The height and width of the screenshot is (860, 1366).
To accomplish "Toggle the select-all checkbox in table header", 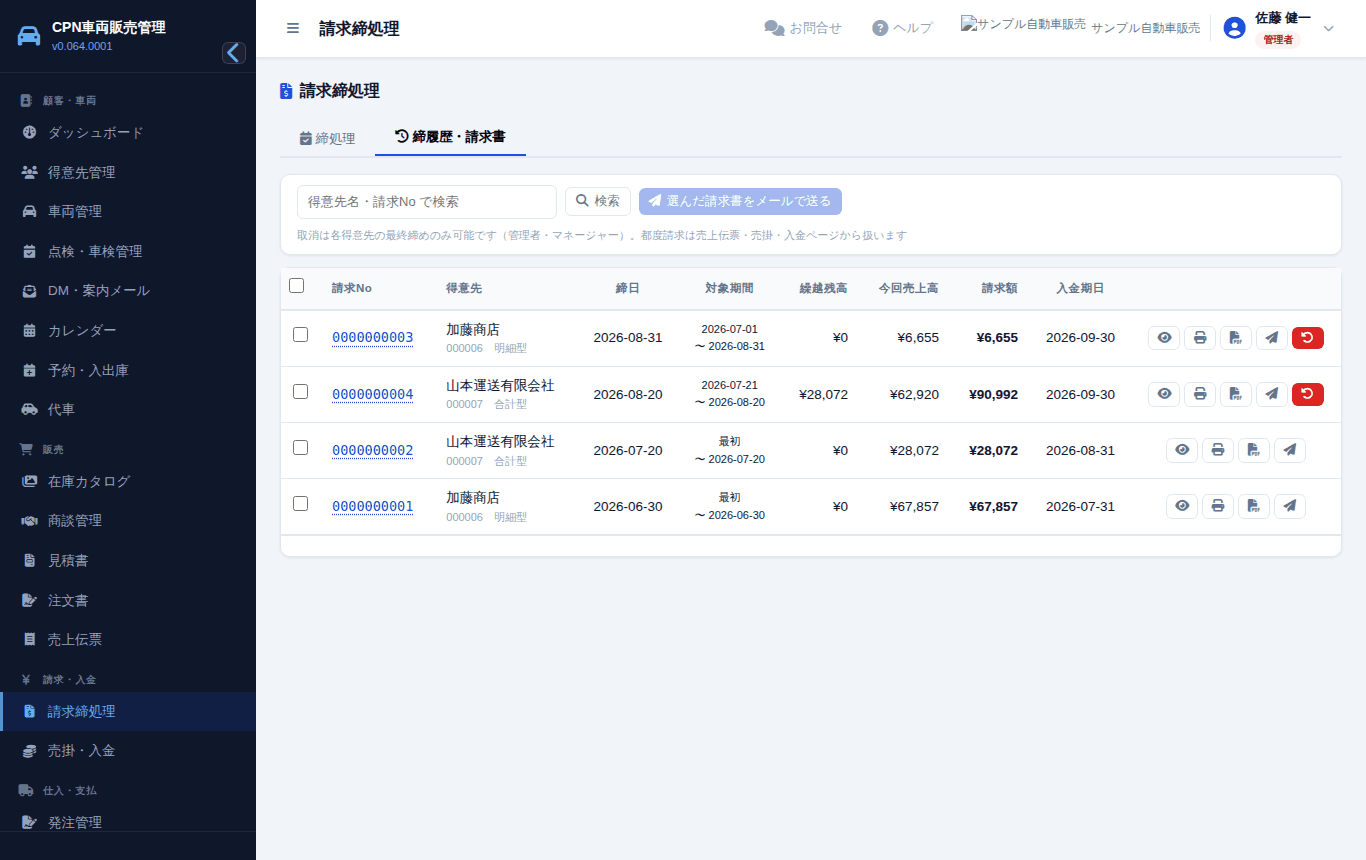I will pyautogui.click(x=296, y=286).
